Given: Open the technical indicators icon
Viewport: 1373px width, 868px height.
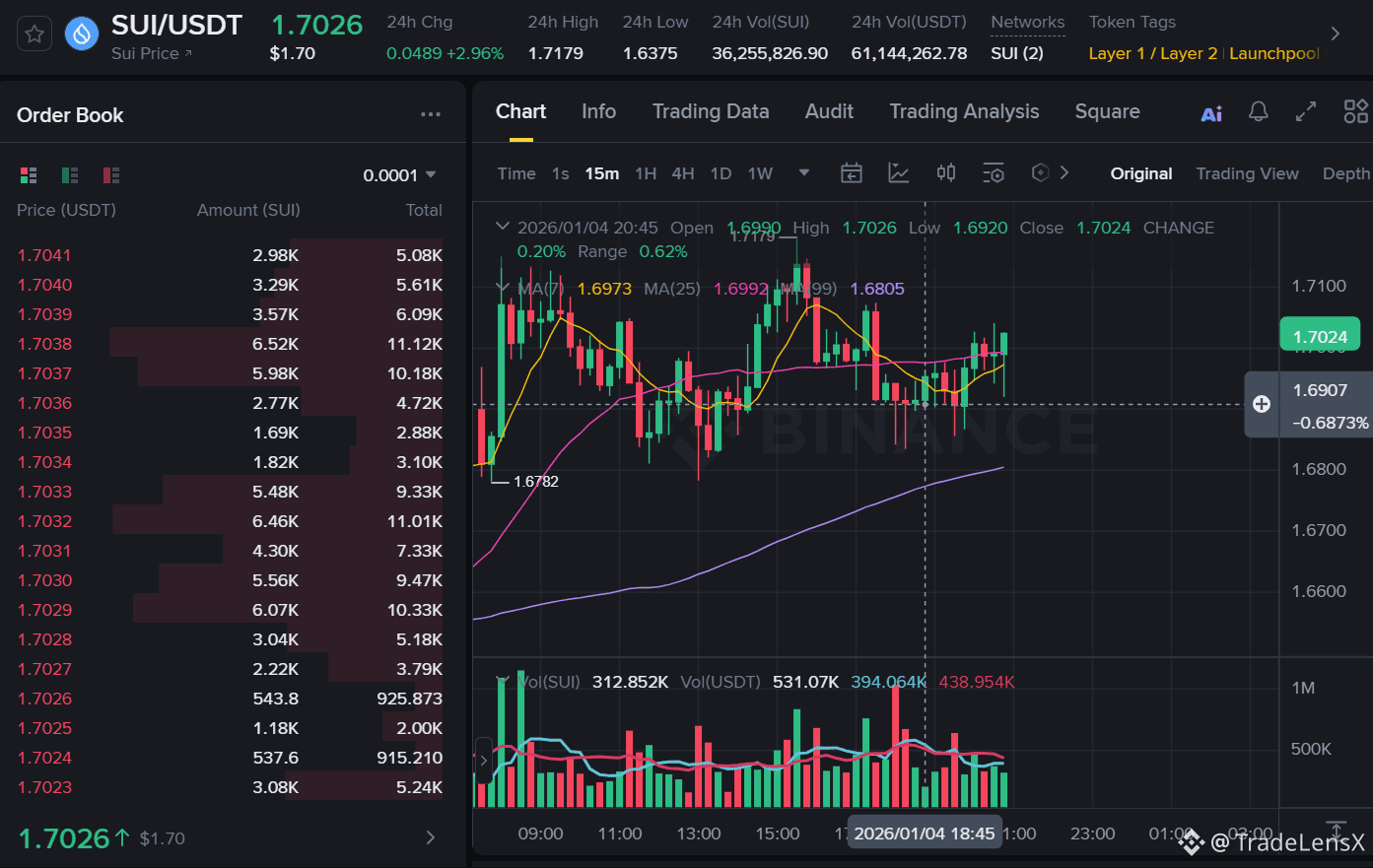Looking at the screenshot, I should (899, 172).
